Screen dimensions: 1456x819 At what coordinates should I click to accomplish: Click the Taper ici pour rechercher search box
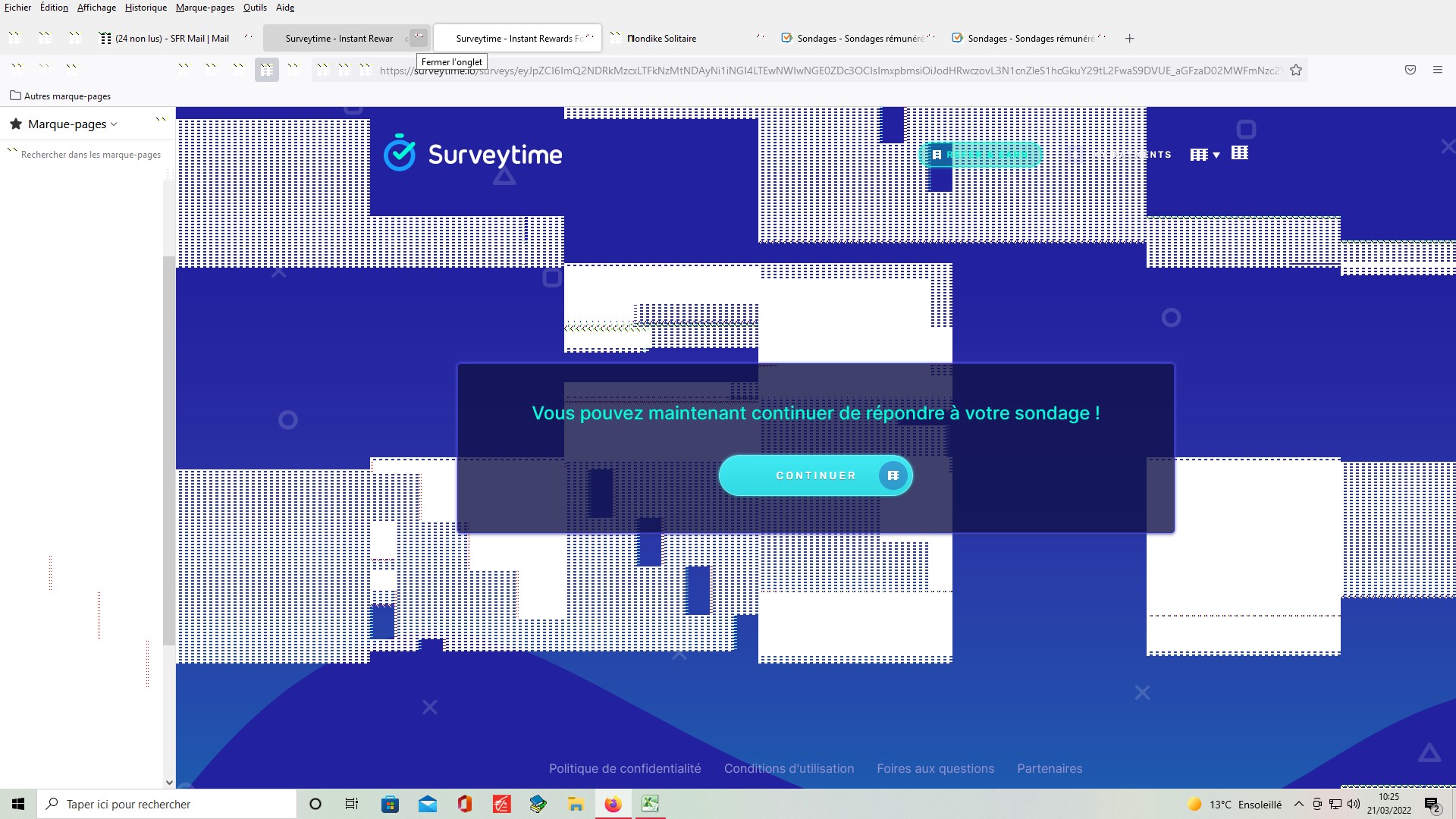[167, 804]
